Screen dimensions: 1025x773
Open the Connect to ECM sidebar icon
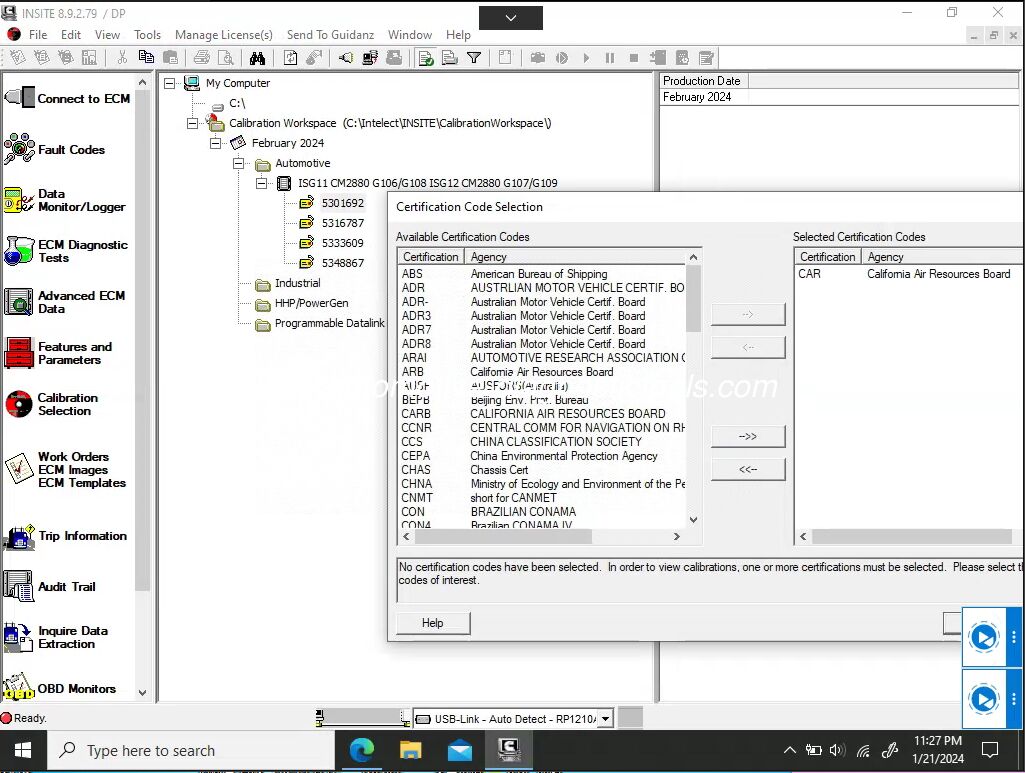click(20, 98)
